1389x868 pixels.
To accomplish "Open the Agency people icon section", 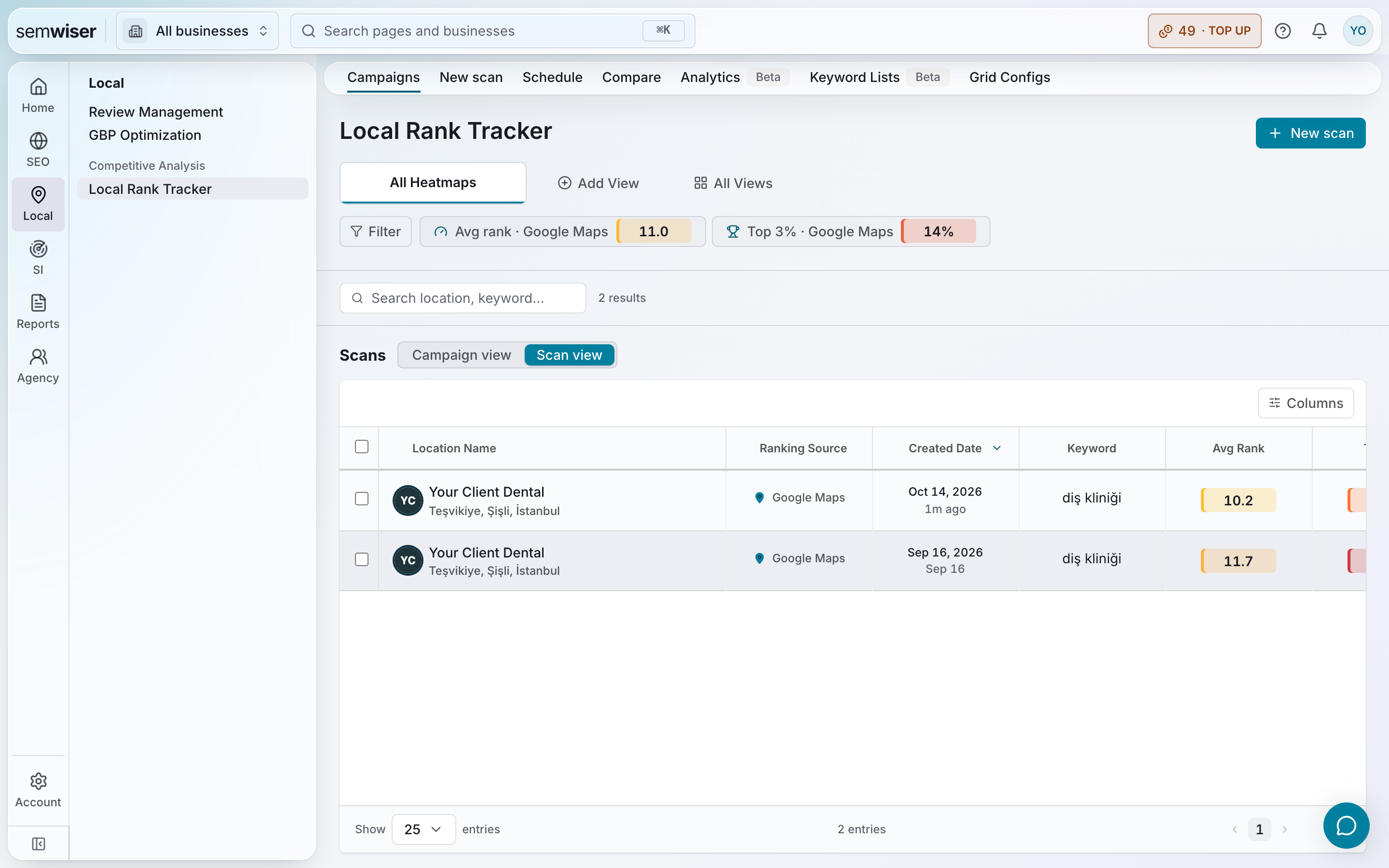I will click(x=38, y=366).
